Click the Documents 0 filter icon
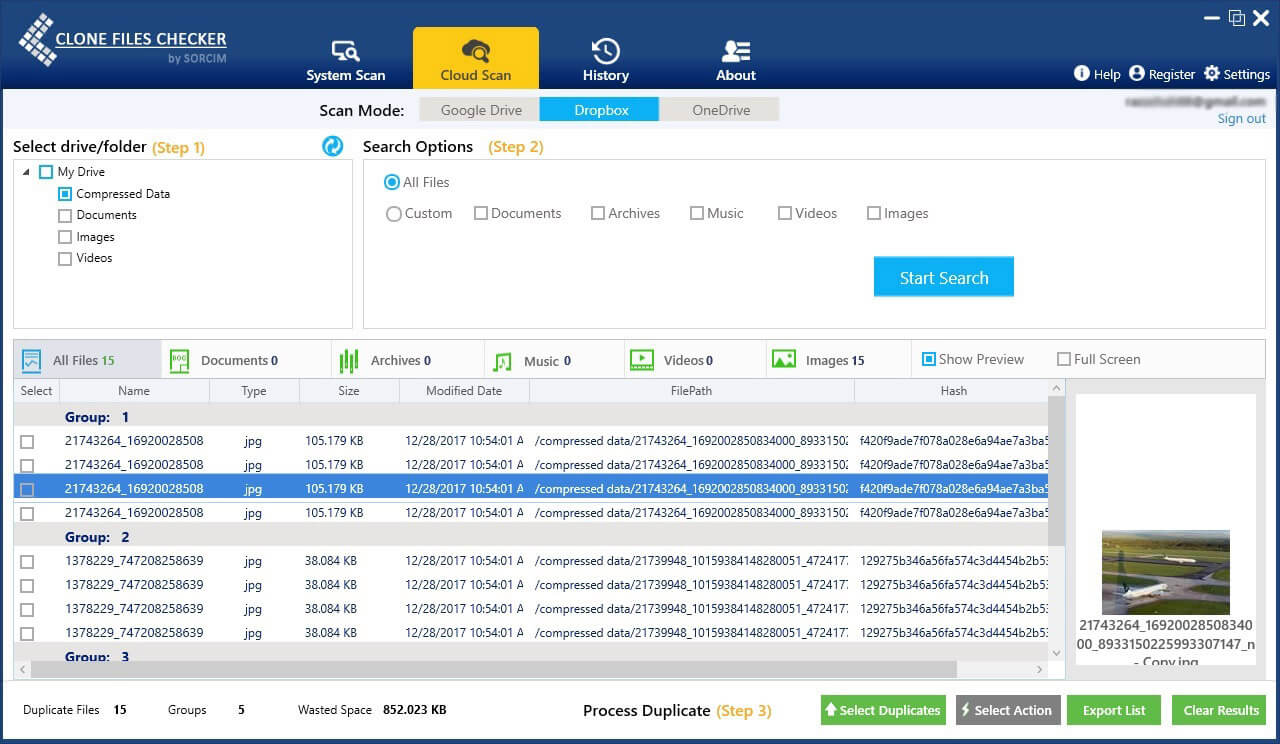Screen dimensions: 1280x744 [180, 360]
